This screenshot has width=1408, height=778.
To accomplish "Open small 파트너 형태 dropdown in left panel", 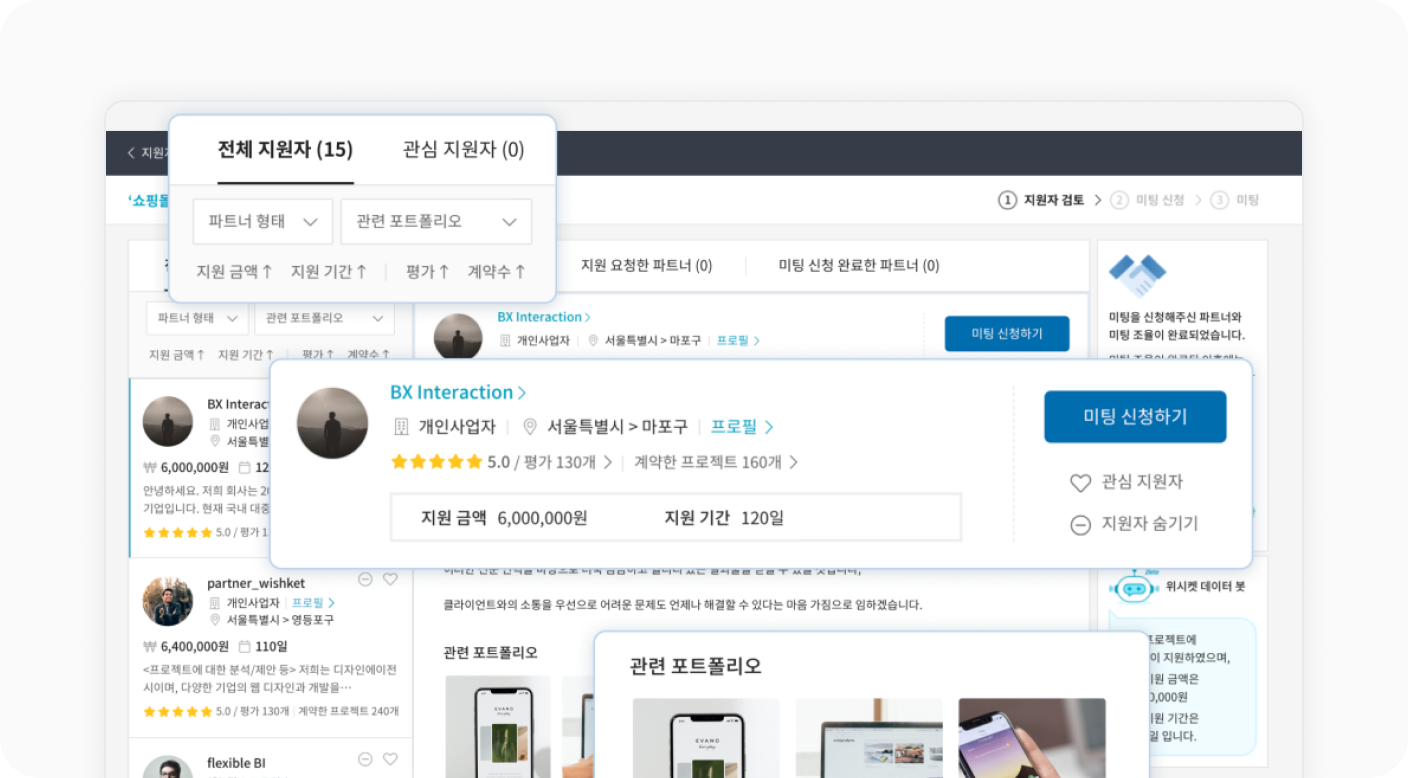I will click(x=197, y=318).
